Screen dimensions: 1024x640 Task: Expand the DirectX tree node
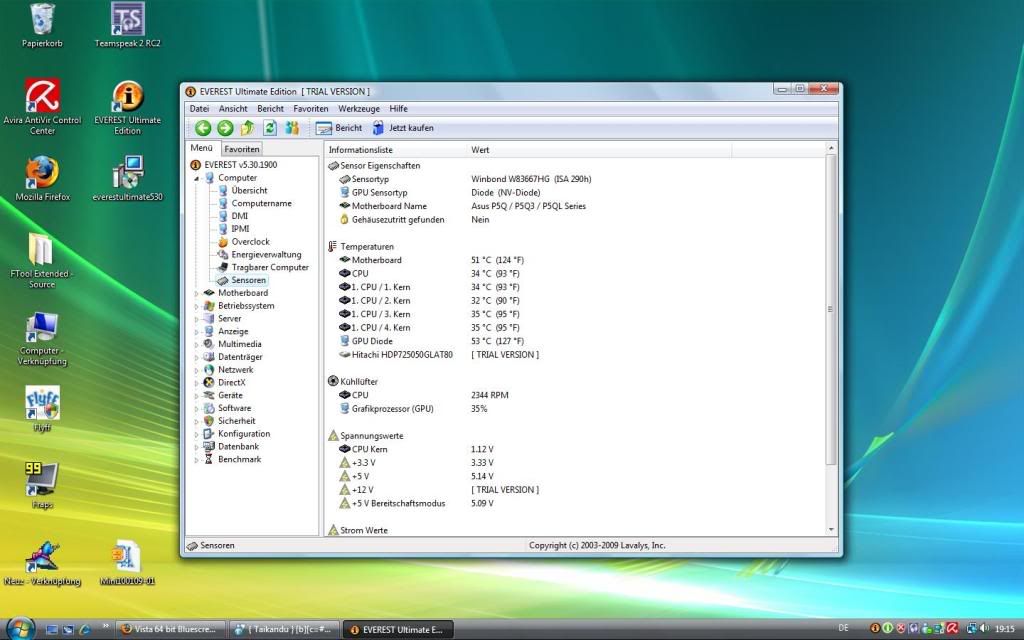click(x=197, y=383)
